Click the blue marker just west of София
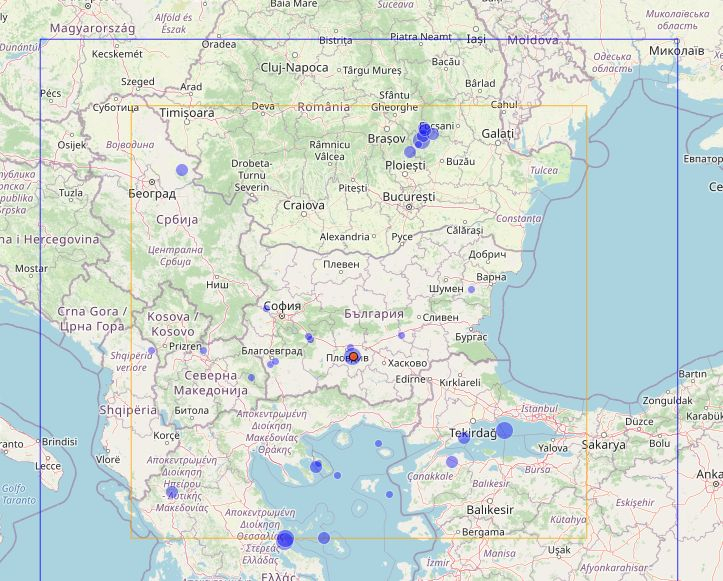Image resolution: width=723 pixels, height=581 pixels. click(x=267, y=308)
